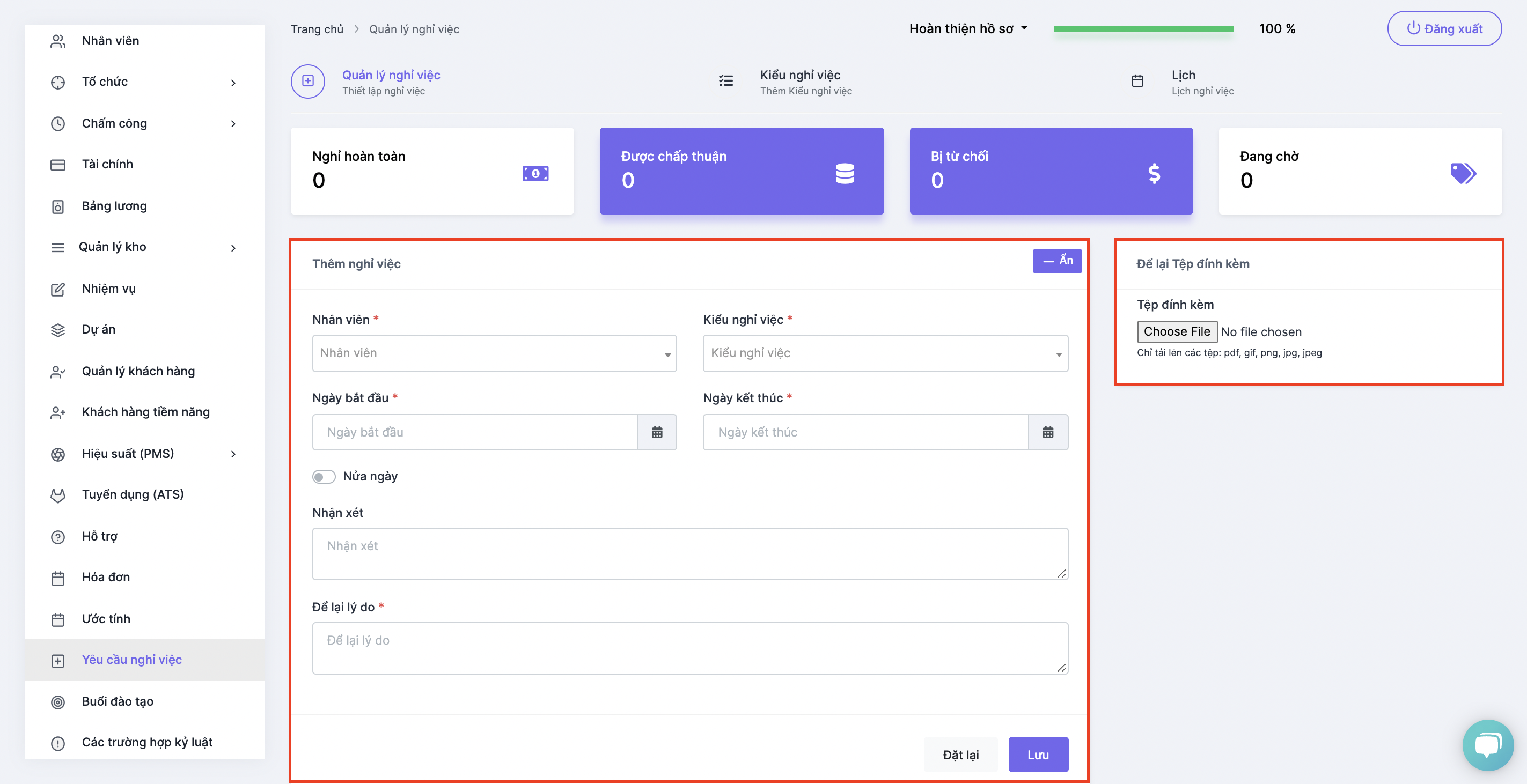Click the Yêu cầu nghỉ việc plus-square icon

(57, 660)
